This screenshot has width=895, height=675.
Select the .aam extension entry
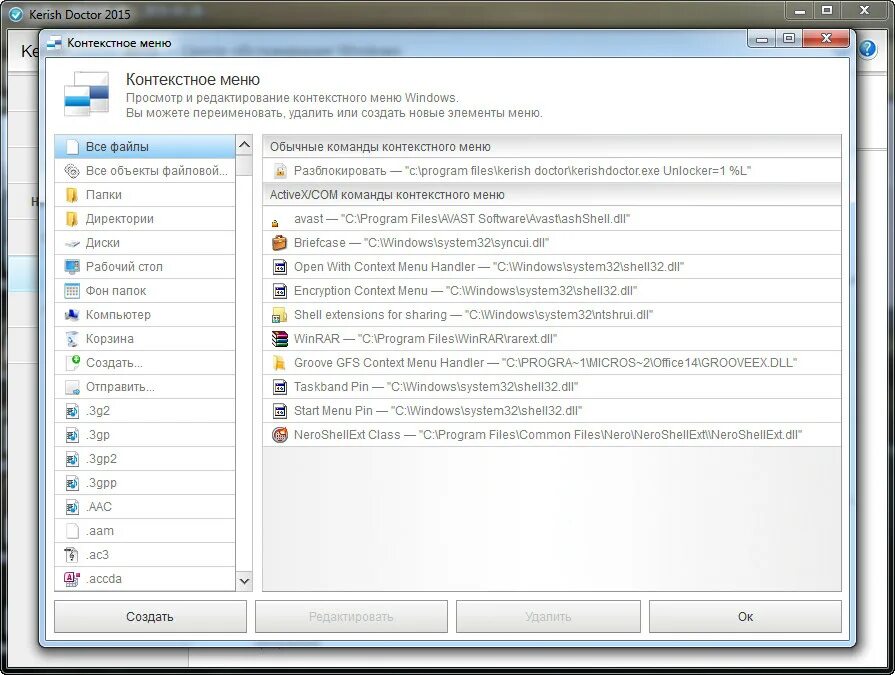click(145, 531)
